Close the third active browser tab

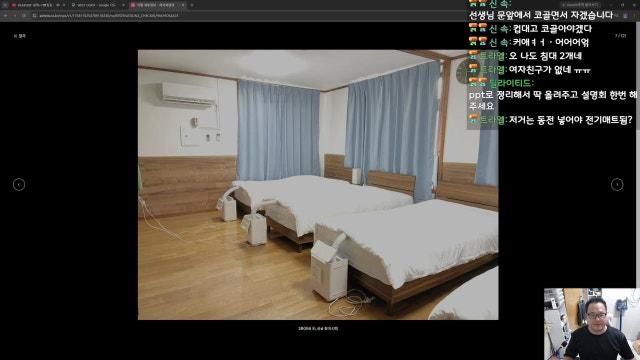(x=182, y=5)
